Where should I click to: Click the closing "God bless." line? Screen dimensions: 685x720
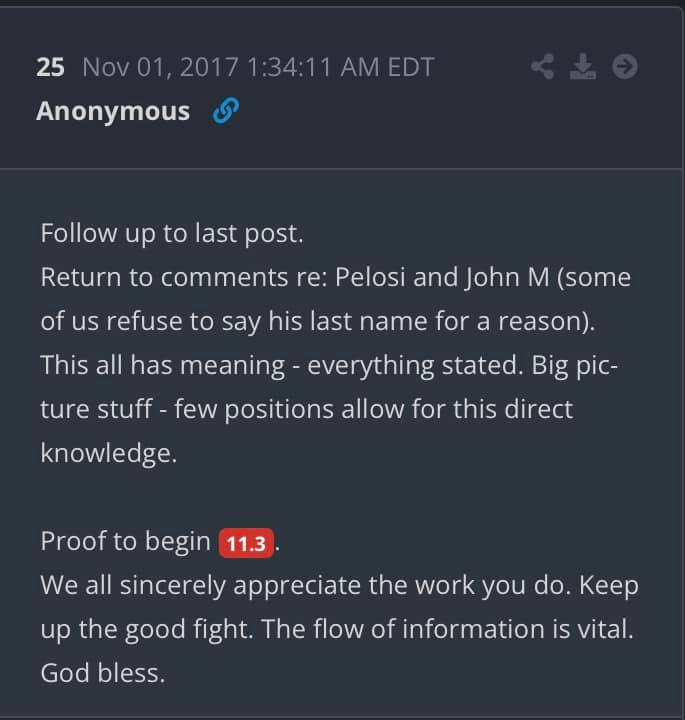point(102,673)
